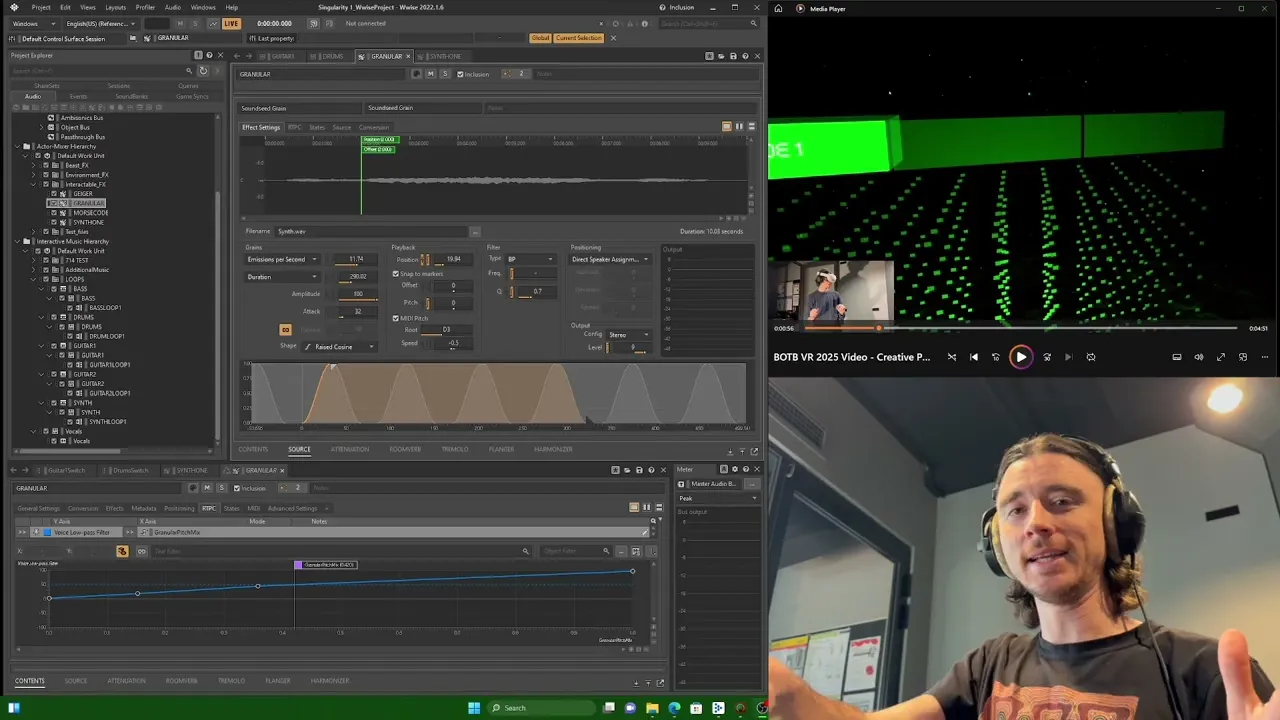Toggle MIDI Pitch checkbox
Viewport: 1280px width, 720px height.
pyautogui.click(x=395, y=318)
